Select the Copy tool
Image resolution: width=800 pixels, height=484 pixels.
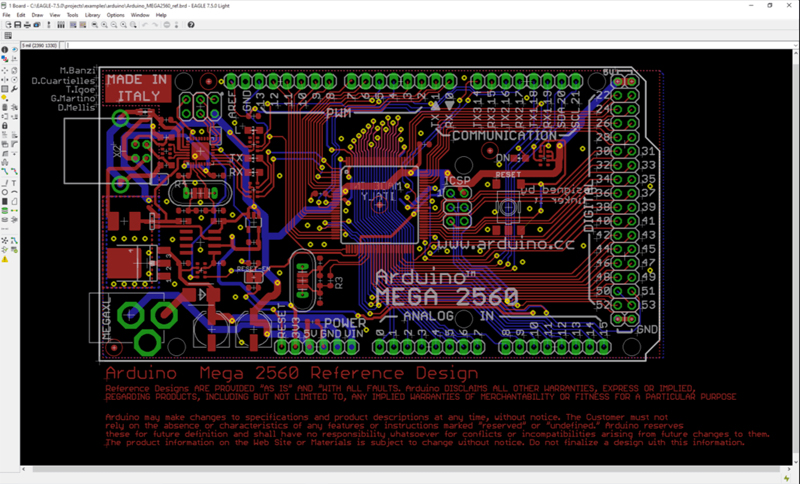point(14,70)
